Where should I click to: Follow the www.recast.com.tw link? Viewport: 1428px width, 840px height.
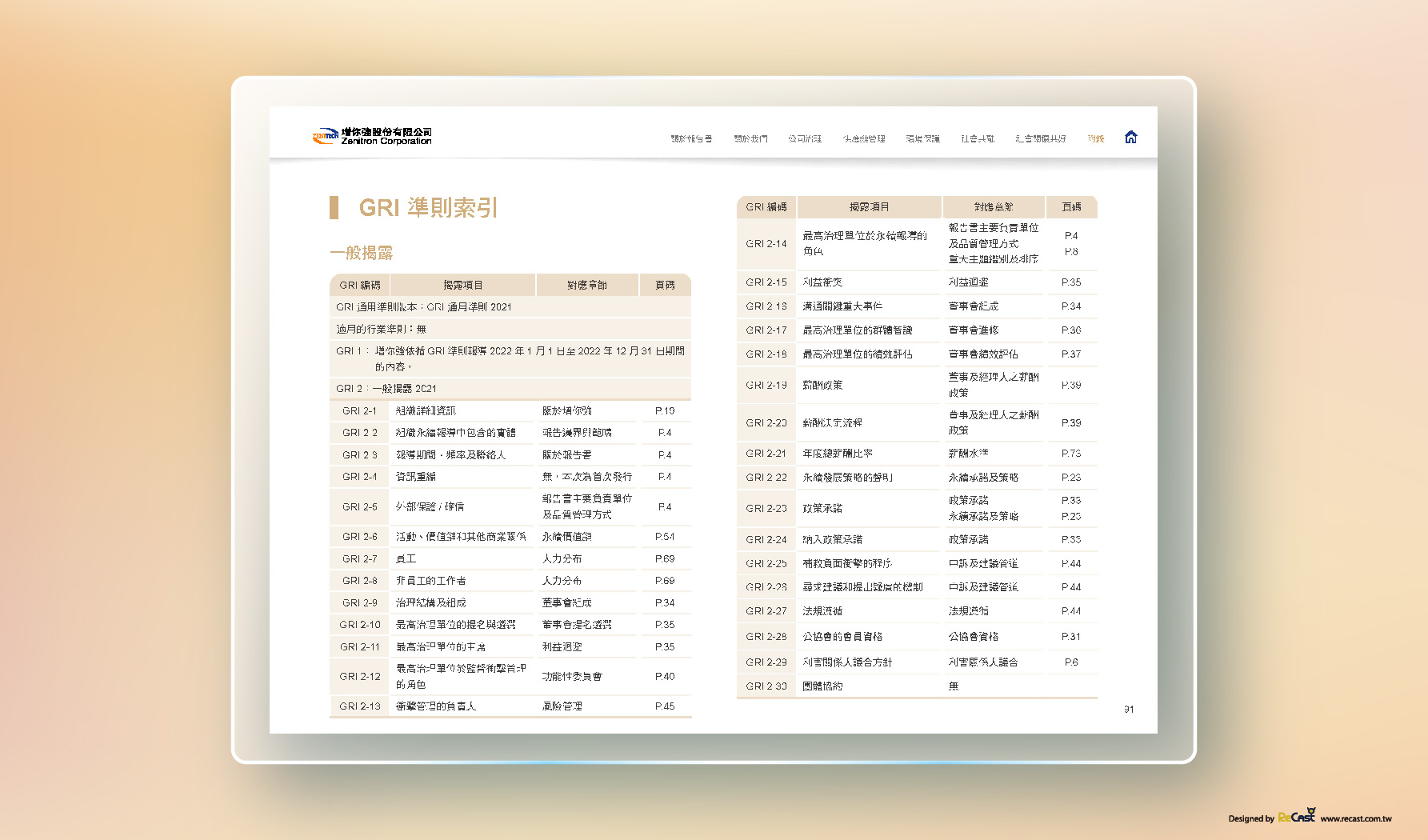coord(1356,818)
